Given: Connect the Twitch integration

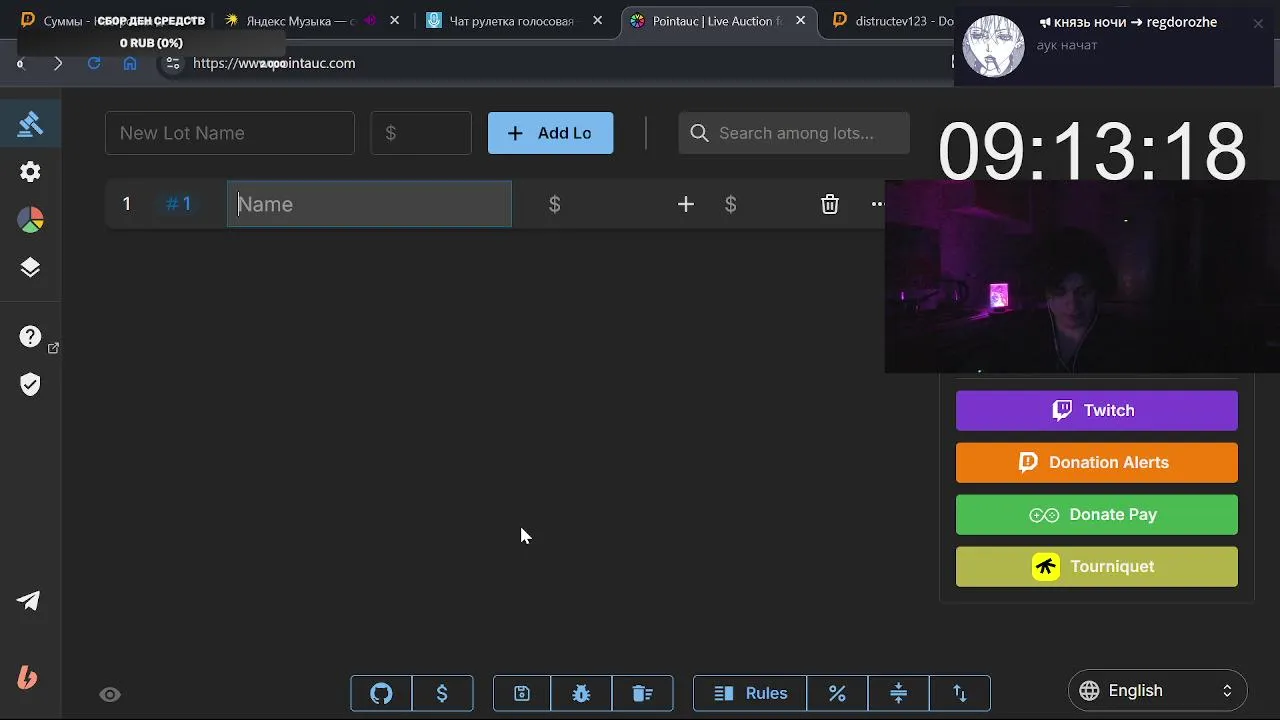Looking at the screenshot, I should point(1097,410).
